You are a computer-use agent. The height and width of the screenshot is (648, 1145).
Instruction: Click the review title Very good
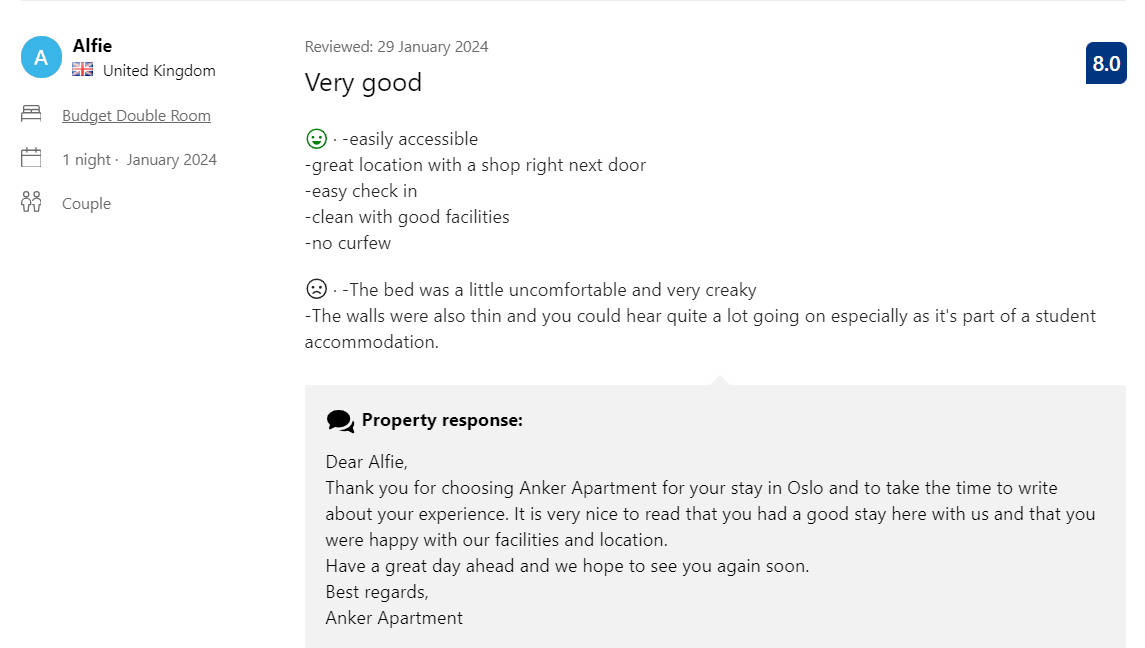coord(363,83)
